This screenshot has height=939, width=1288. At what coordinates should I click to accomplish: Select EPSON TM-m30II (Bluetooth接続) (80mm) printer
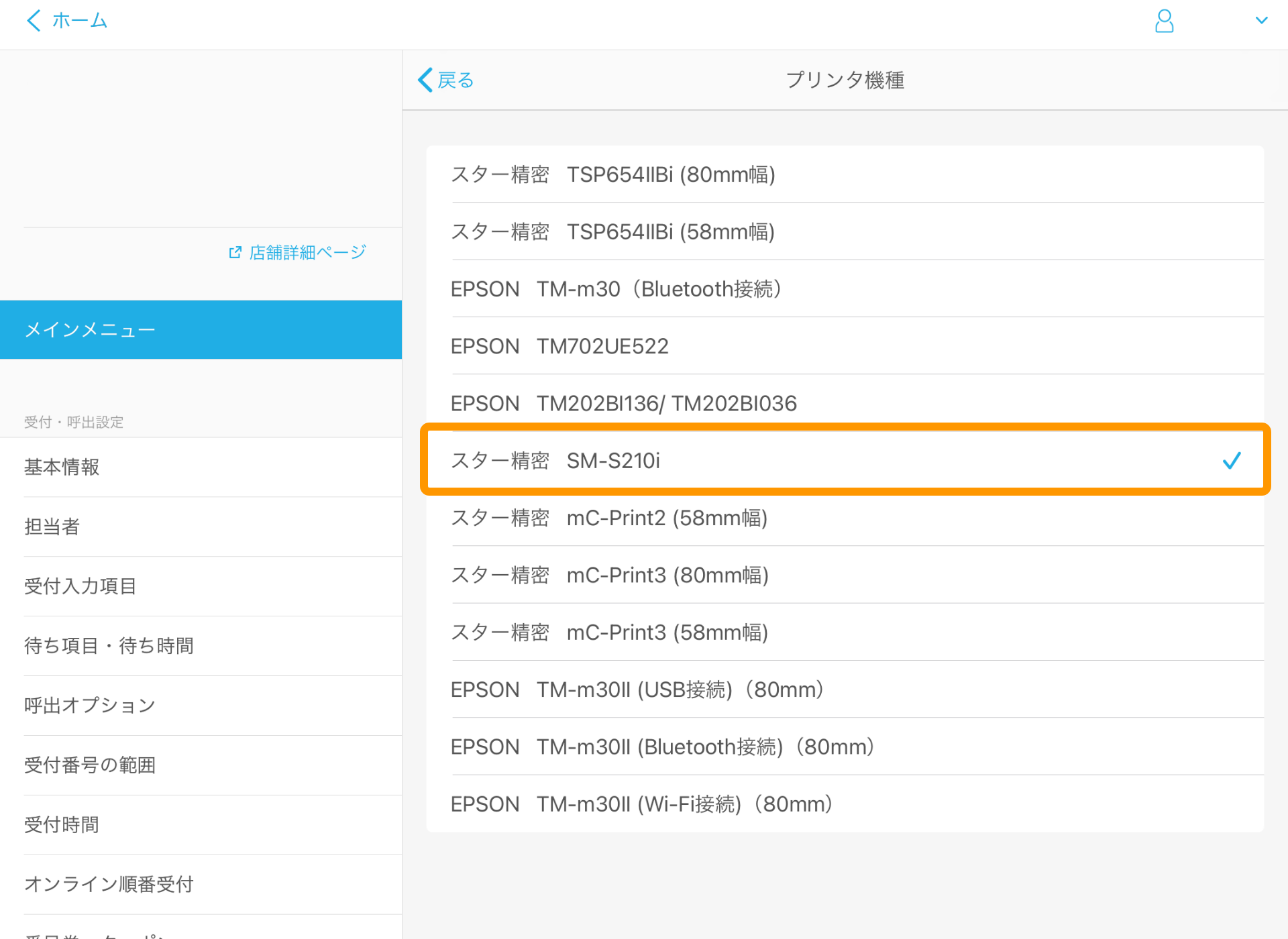pyautogui.click(x=845, y=747)
